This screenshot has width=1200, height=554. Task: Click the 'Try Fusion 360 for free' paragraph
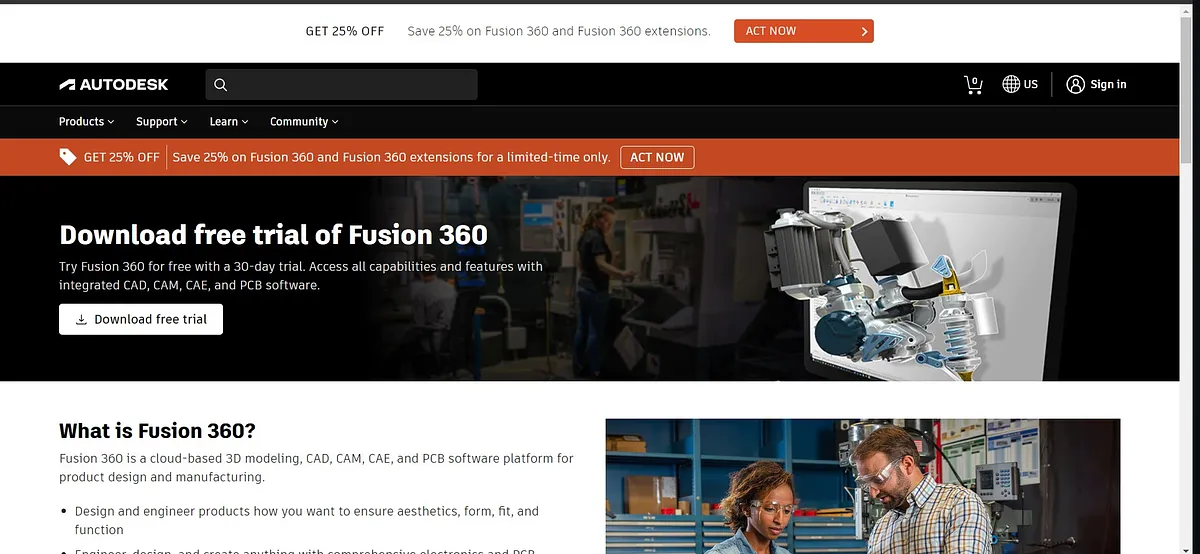pos(301,276)
